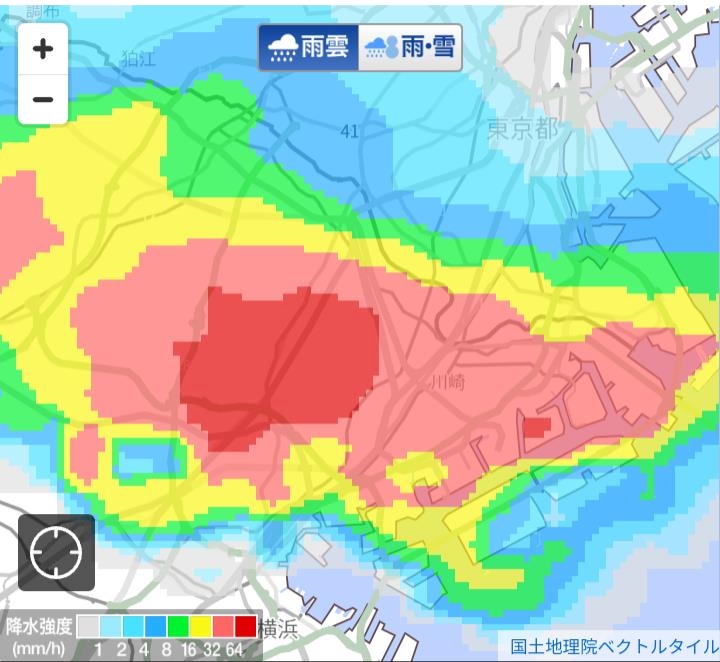Switch to the 雨雲 rain cloud layer

308,47
